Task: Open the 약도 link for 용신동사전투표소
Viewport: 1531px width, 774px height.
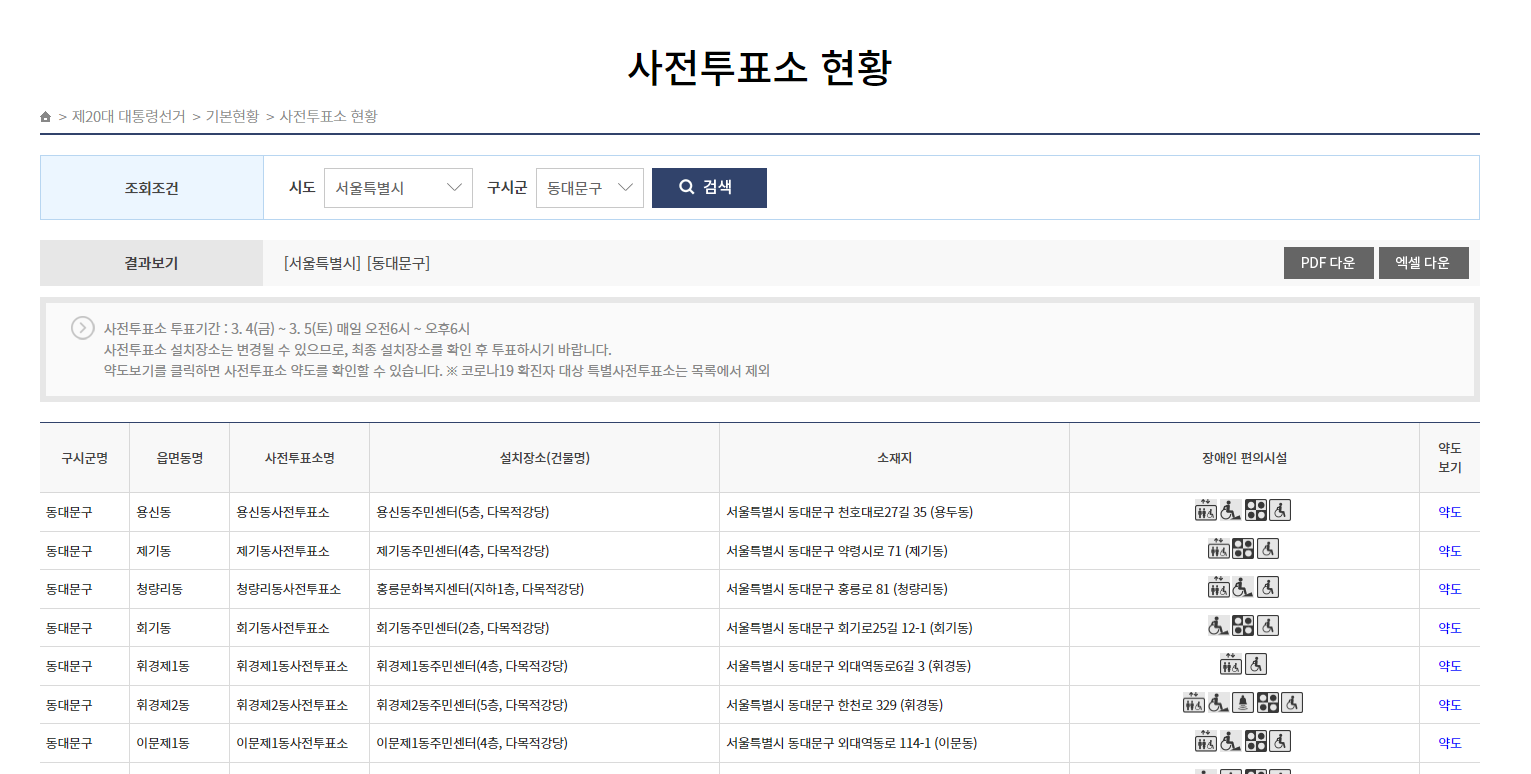Action: [x=1449, y=510]
